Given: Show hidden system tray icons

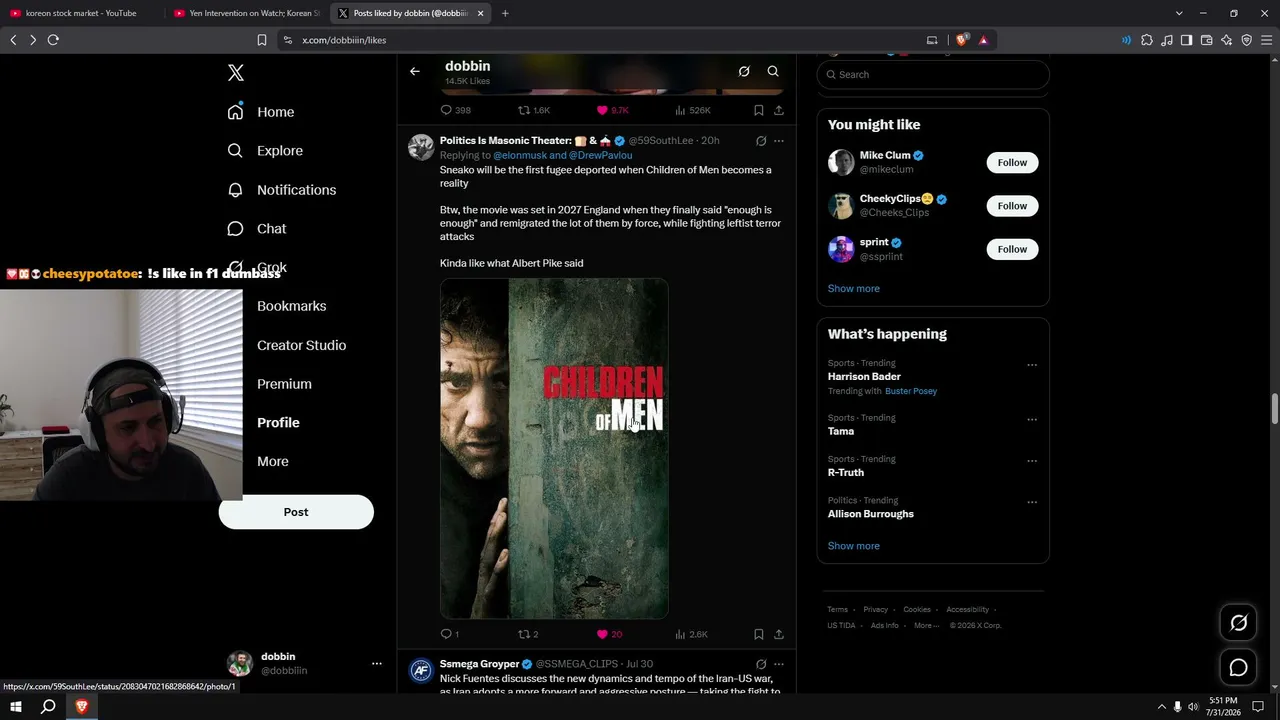Looking at the screenshot, I should pos(1162,707).
